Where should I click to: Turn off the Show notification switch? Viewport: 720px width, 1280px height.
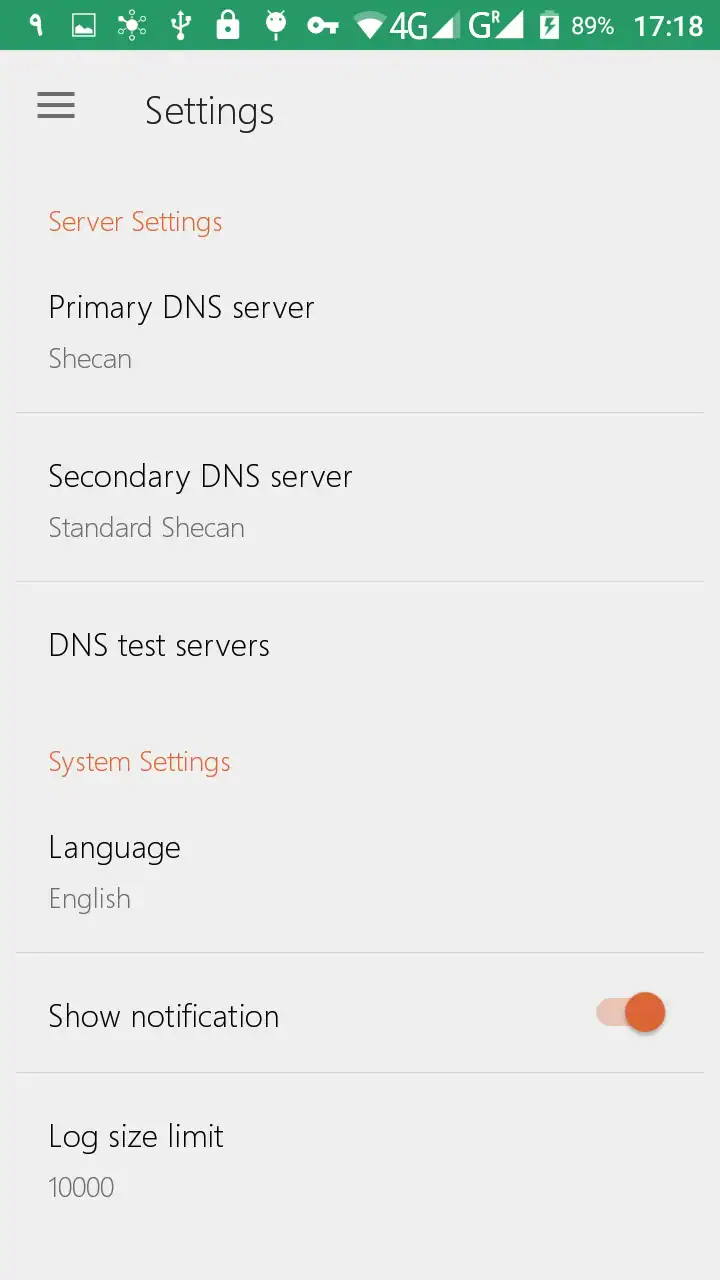(631, 1013)
